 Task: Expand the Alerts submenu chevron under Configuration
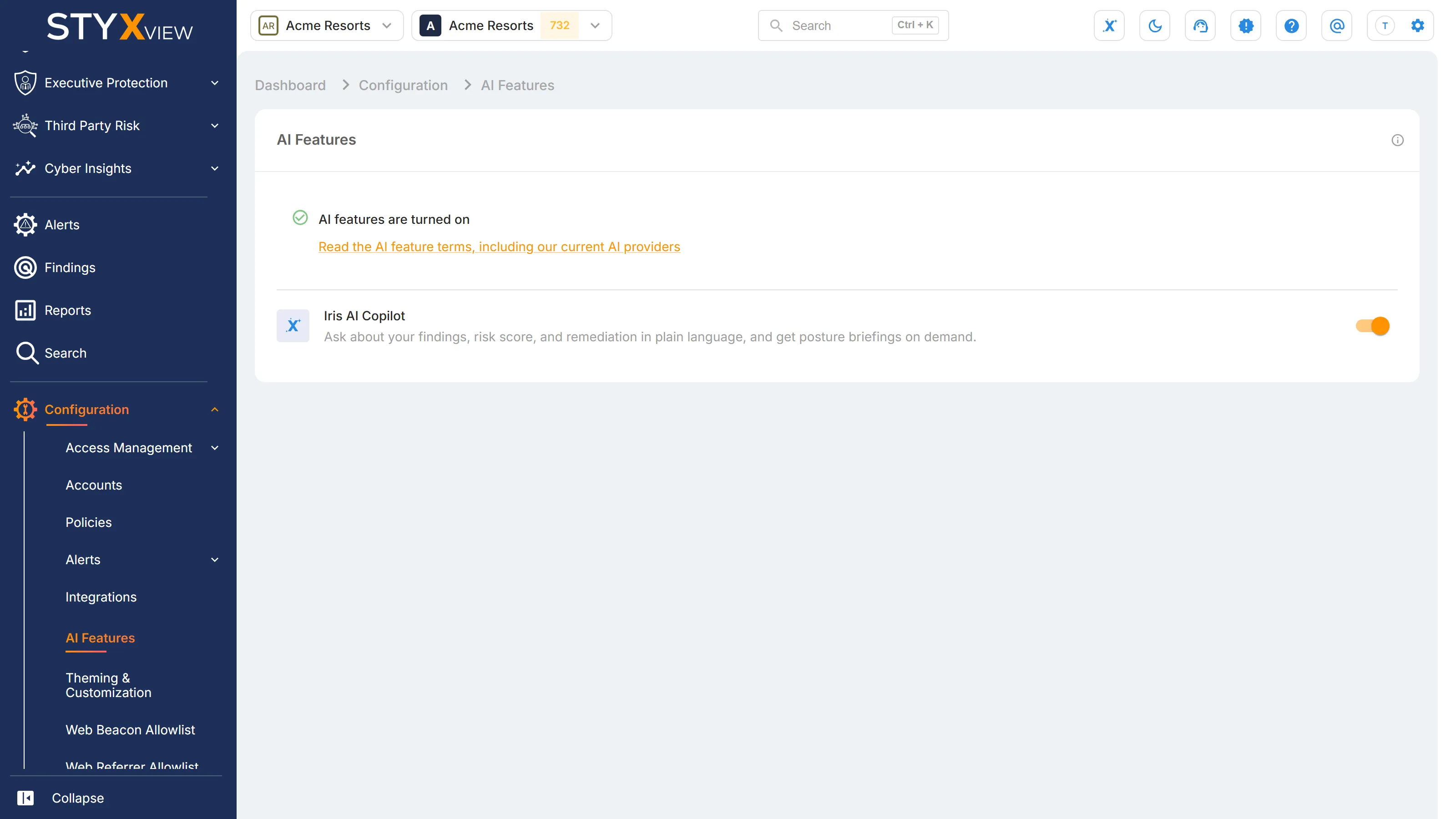215,560
